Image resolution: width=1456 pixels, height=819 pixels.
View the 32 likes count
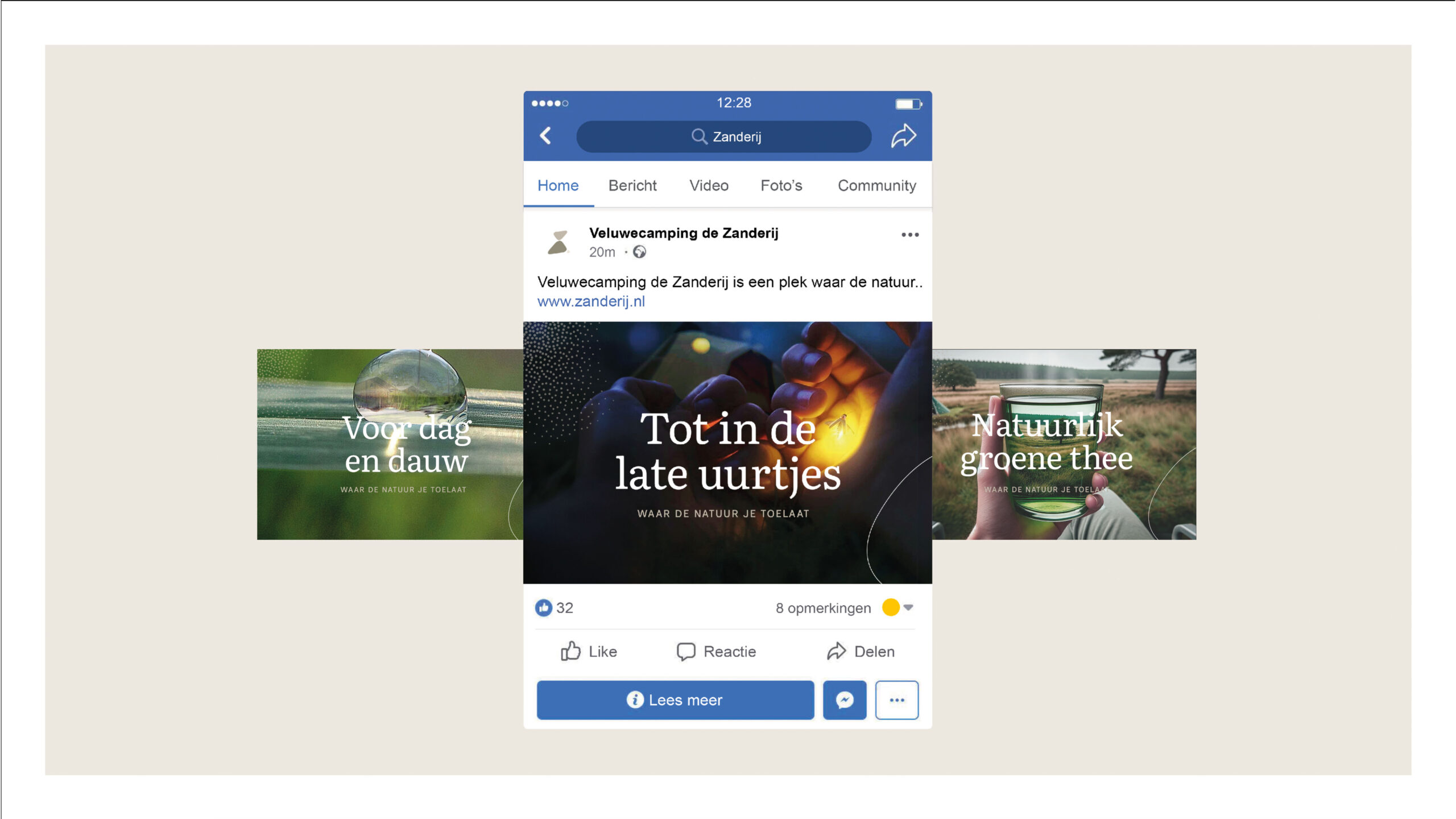[x=564, y=608]
